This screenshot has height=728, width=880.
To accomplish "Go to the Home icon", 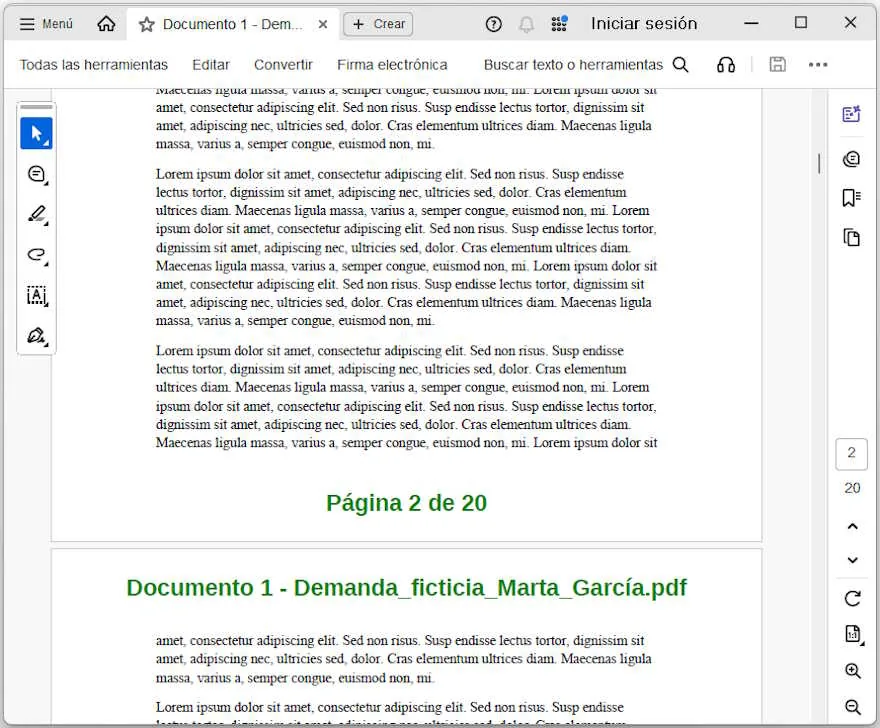I will click(106, 24).
